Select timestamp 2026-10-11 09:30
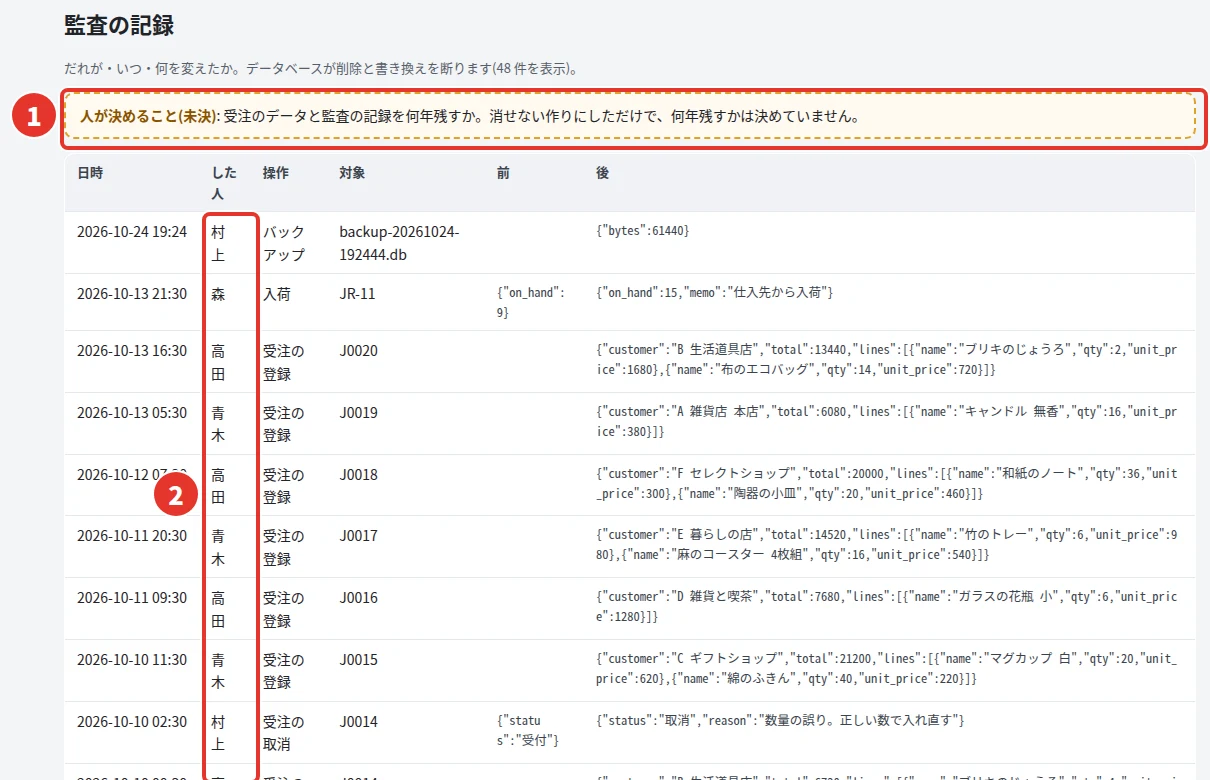 coord(132,598)
